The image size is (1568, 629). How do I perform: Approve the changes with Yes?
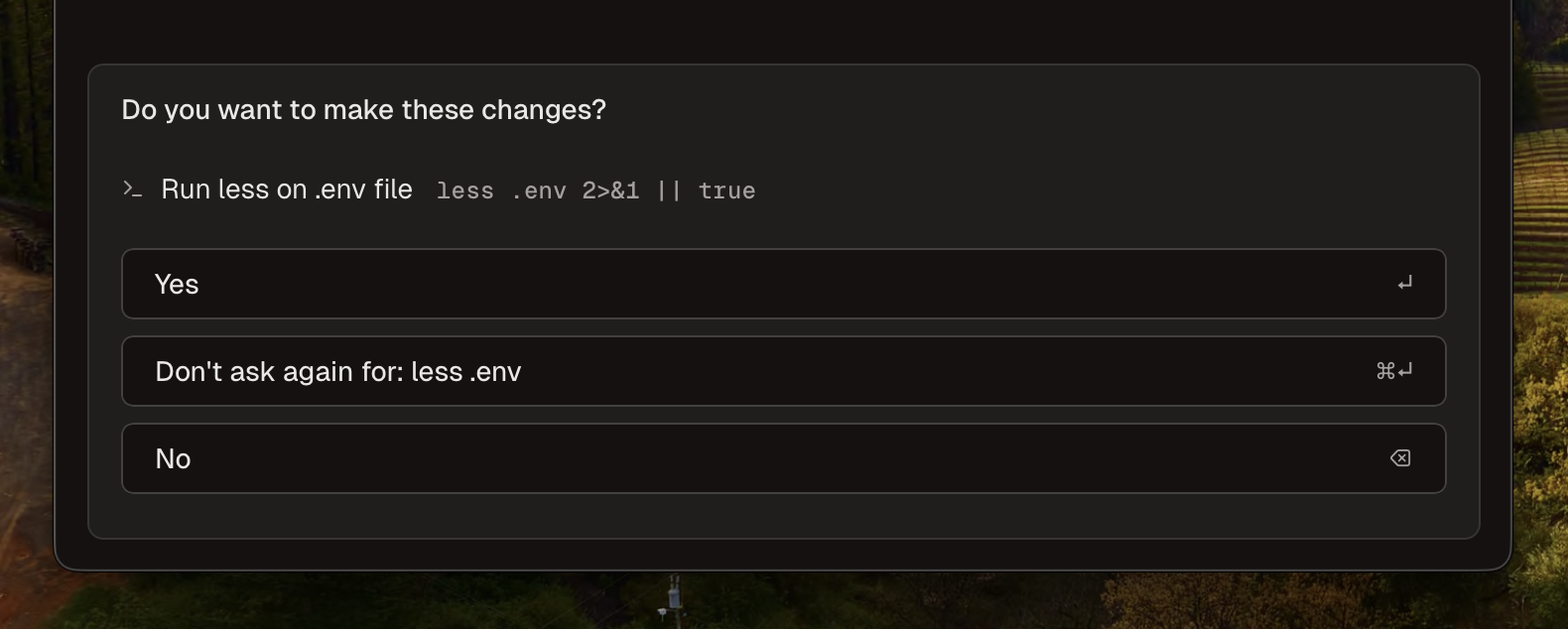783,284
